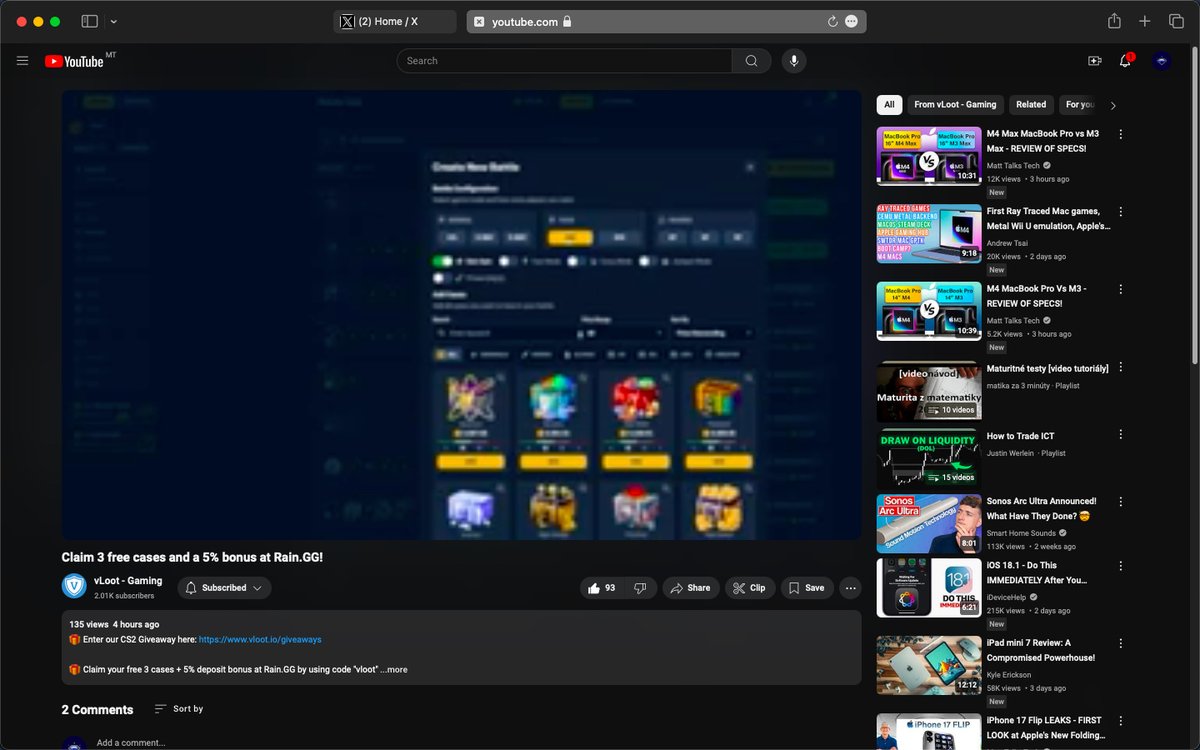Image resolution: width=1200 pixels, height=750 pixels.
Task: Open iOS 18.1 Do This IMMEDIATELY title
Action: click(x=1037, y=573)
